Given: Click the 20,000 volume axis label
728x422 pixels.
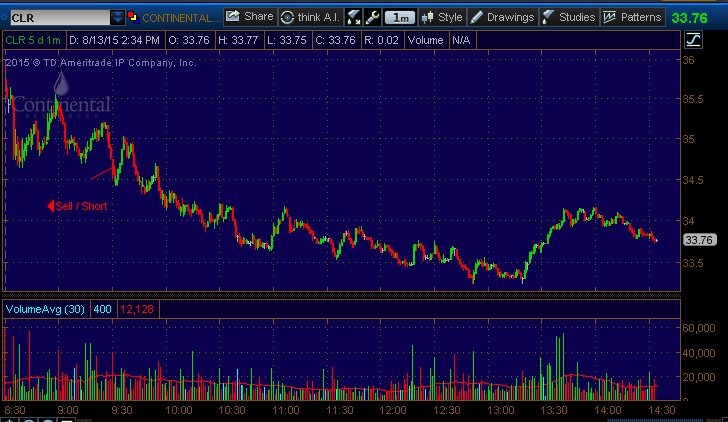Looking at the screenshot, I should [x=699, y=377].
